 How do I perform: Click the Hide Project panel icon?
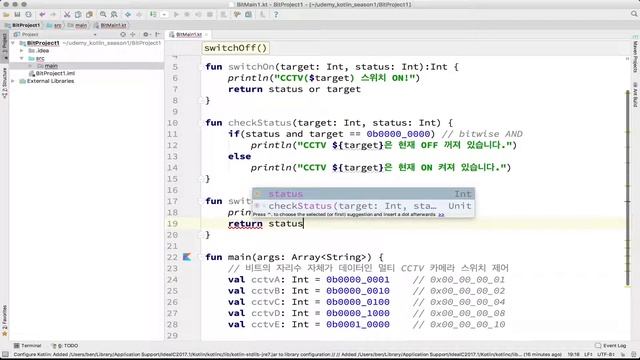click(x=157, y=35)
